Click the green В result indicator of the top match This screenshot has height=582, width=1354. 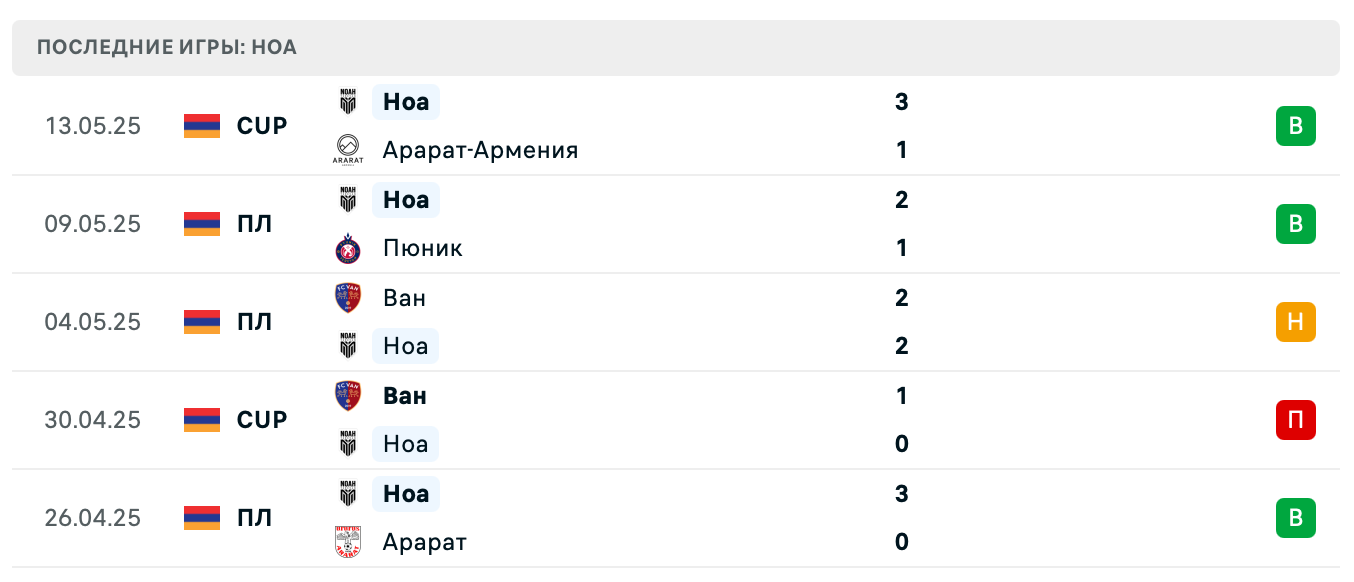(x=1296, y=126)
